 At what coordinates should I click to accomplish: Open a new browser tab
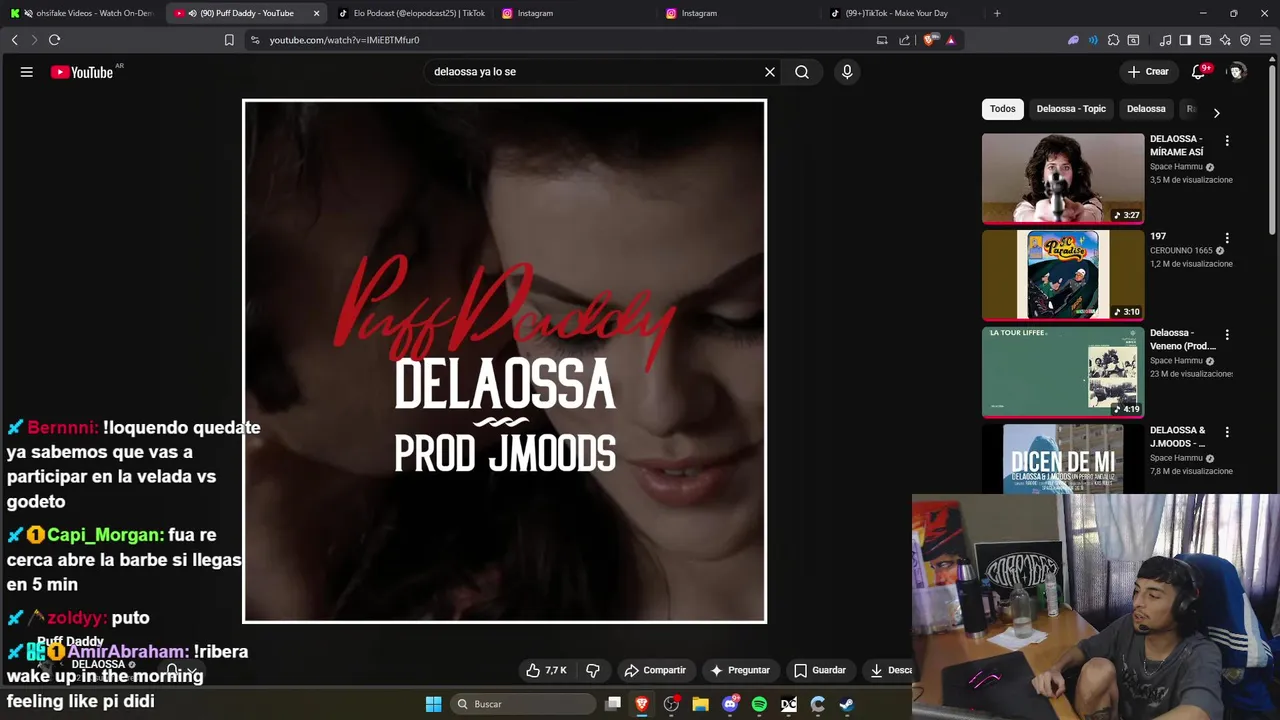tap(997, 13)
